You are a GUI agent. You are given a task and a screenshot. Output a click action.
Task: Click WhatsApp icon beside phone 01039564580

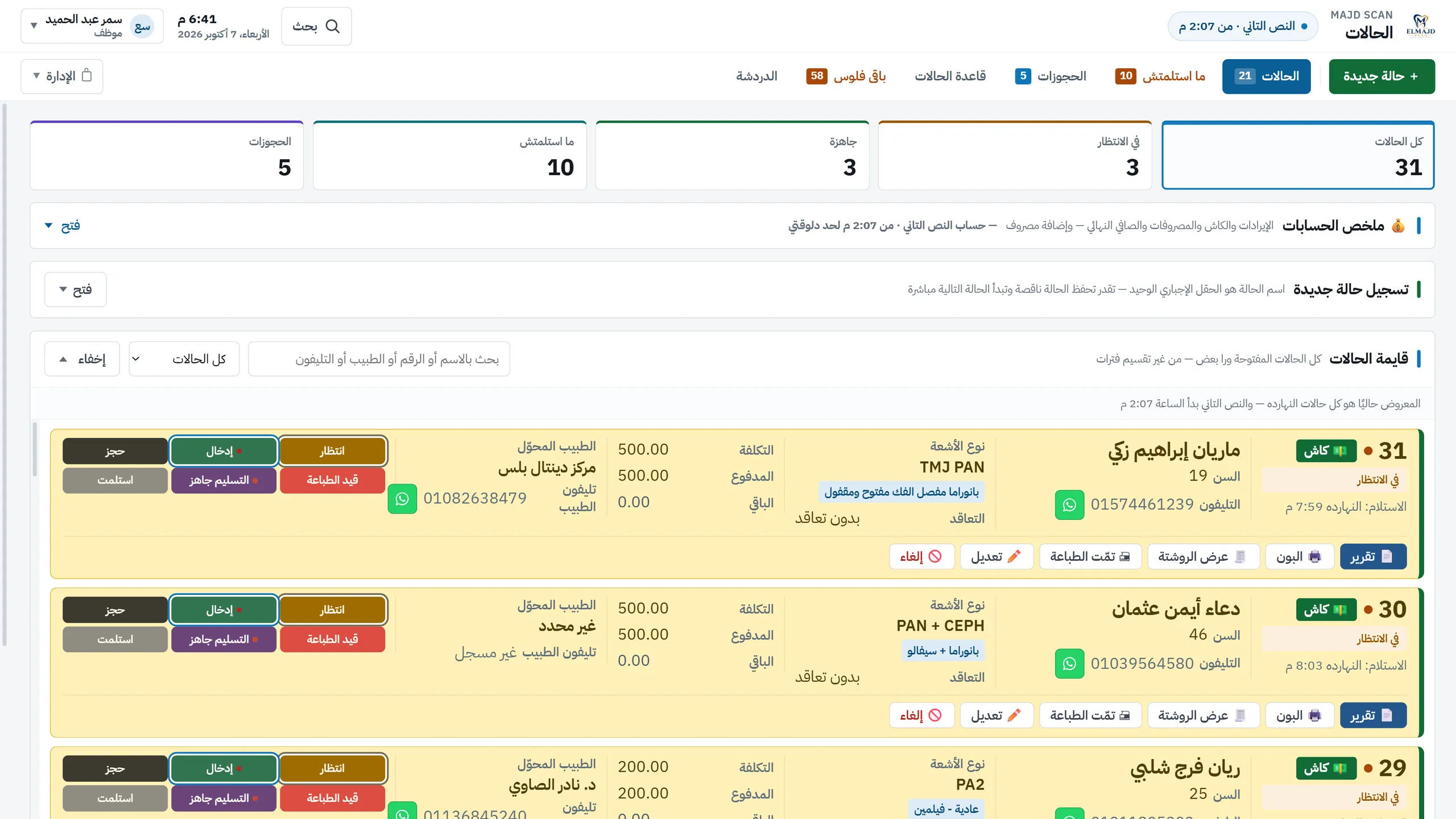pos(1069,664)
